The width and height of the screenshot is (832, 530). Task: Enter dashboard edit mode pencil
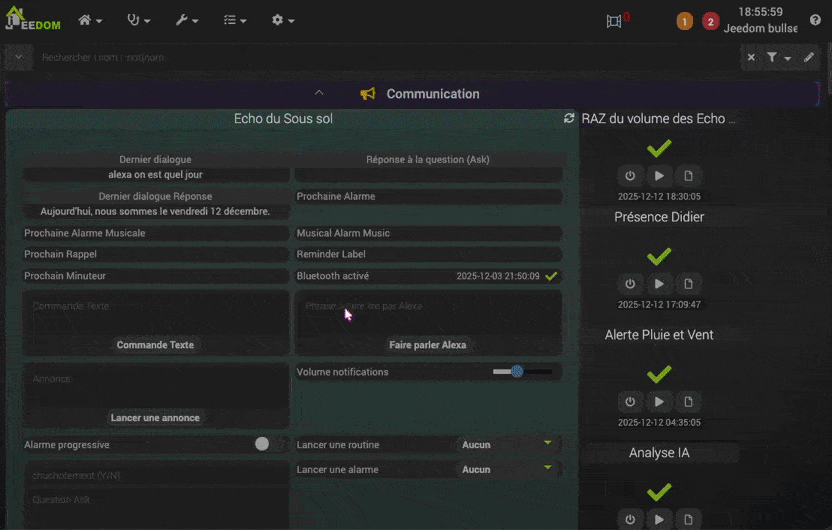[809, 57]
